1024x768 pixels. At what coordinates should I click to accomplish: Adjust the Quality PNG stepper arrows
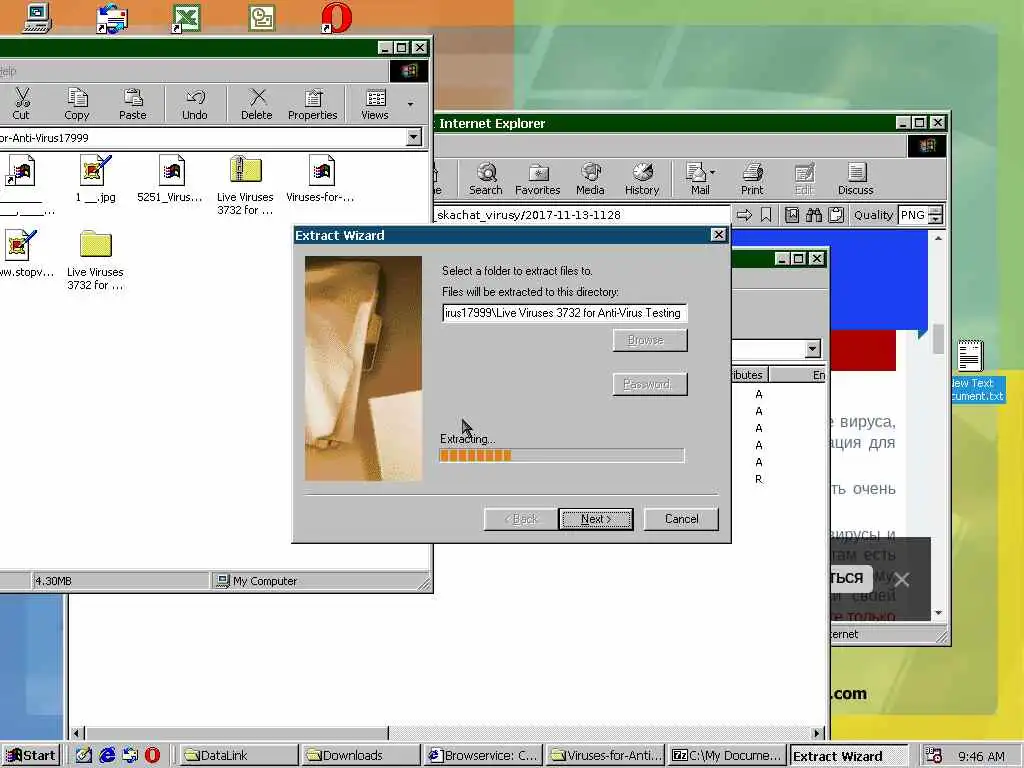pos(936,215)
